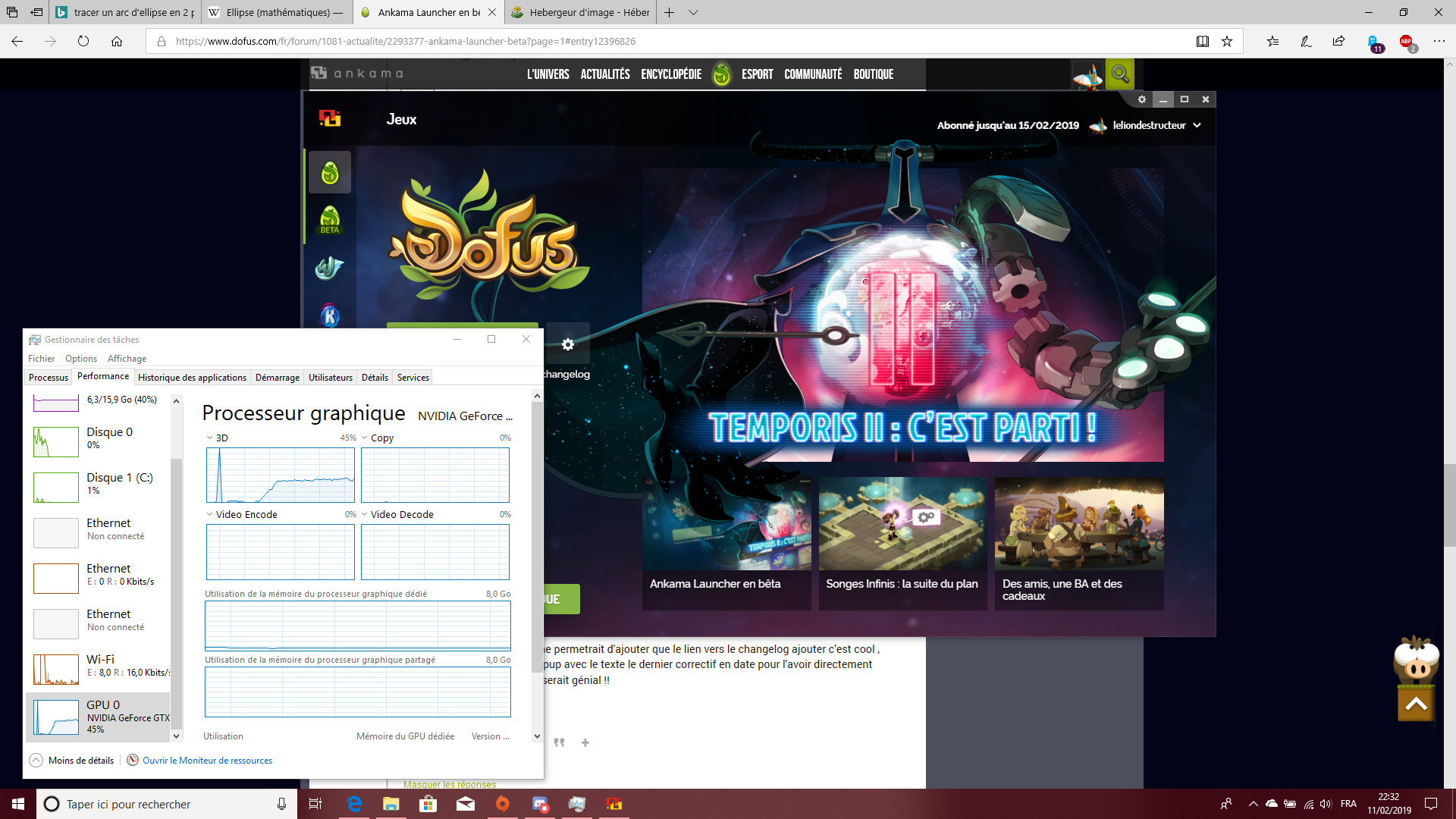Image resolution: width=1456 pixels, height=819 pixels.
Task: Select the Wakfu icon in the launcher sidebar
Action: (x=330, y=268)
